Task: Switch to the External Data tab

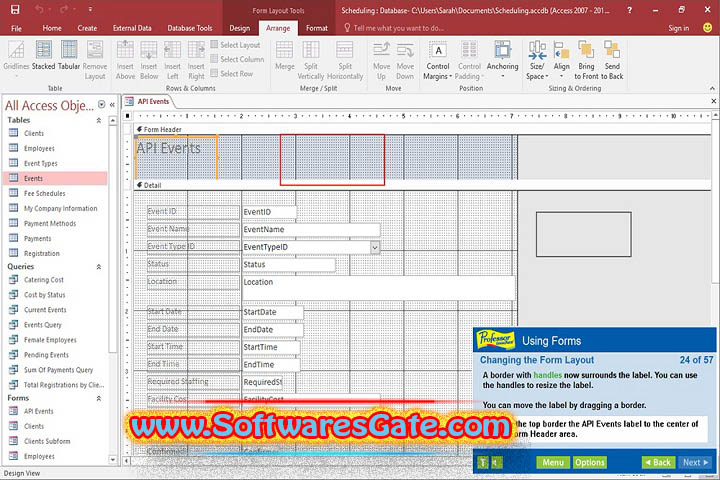Action: [x=132, y=28]
